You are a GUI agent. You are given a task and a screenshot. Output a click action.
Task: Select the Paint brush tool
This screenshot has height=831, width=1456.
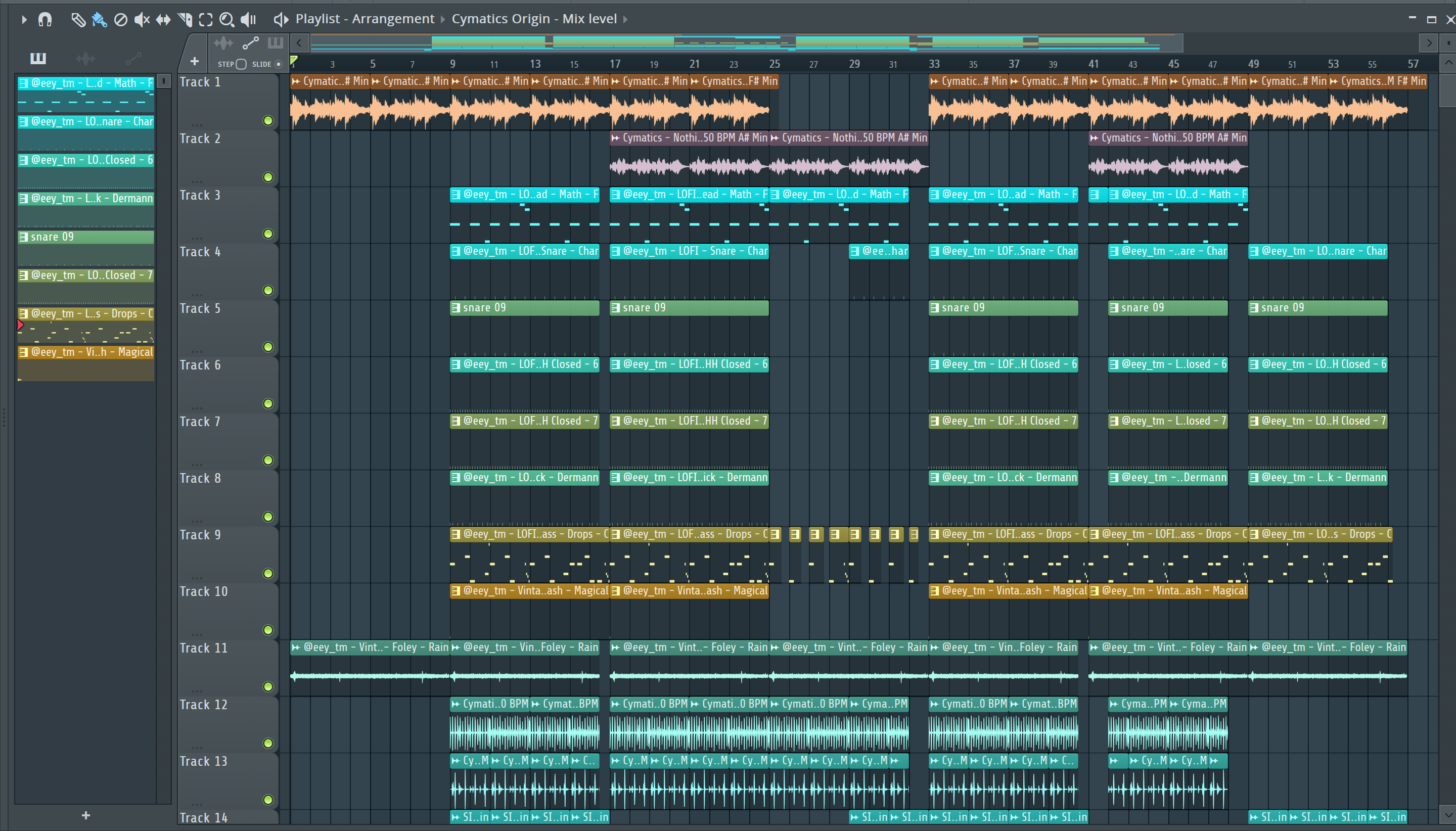point(99,19)
